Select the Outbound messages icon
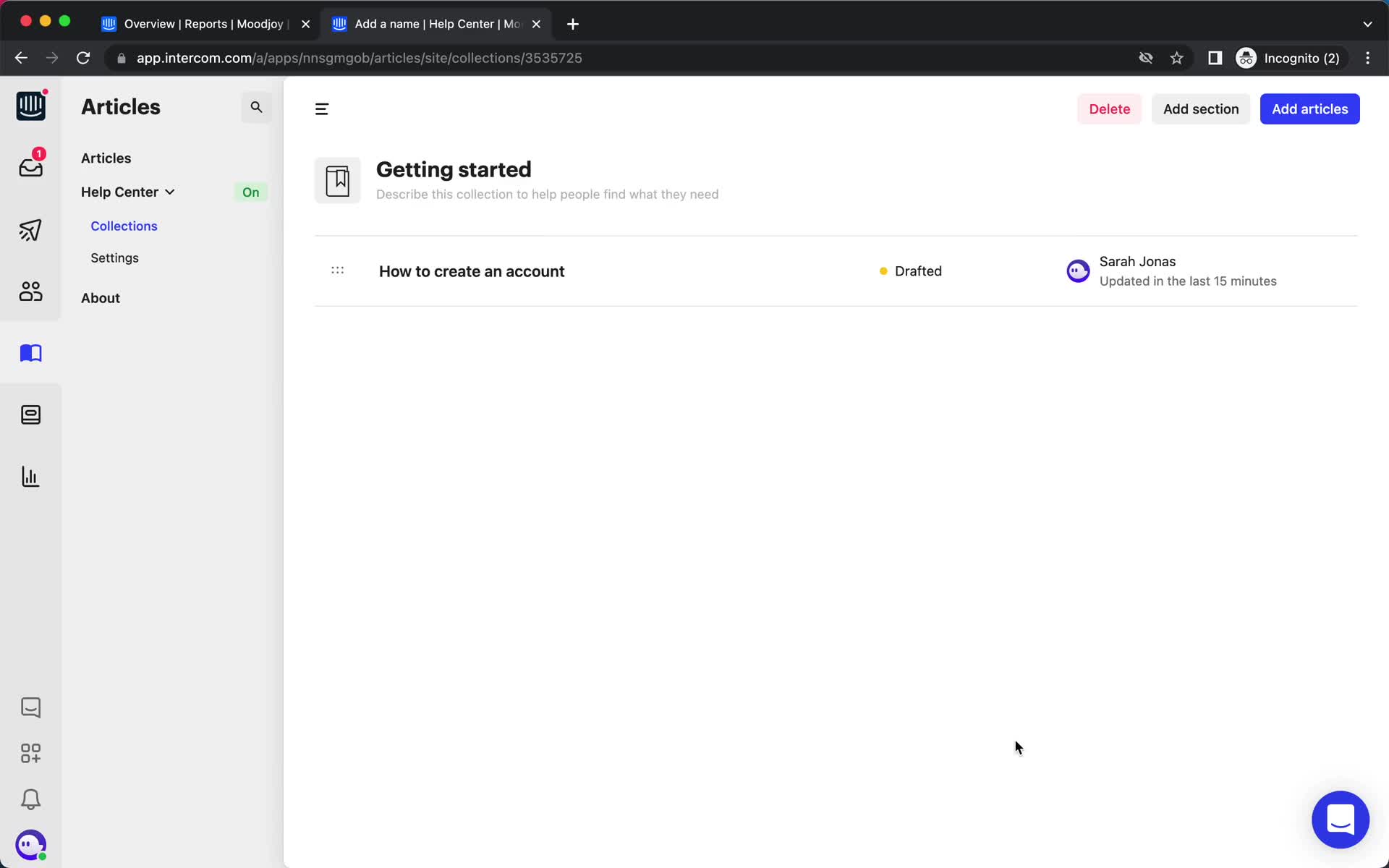The image size is (1389, 868). click(30, 229)
